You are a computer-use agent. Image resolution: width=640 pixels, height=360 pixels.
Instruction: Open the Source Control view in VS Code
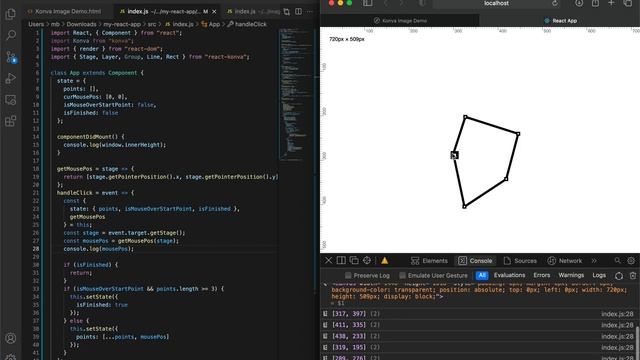coord(11,57)
